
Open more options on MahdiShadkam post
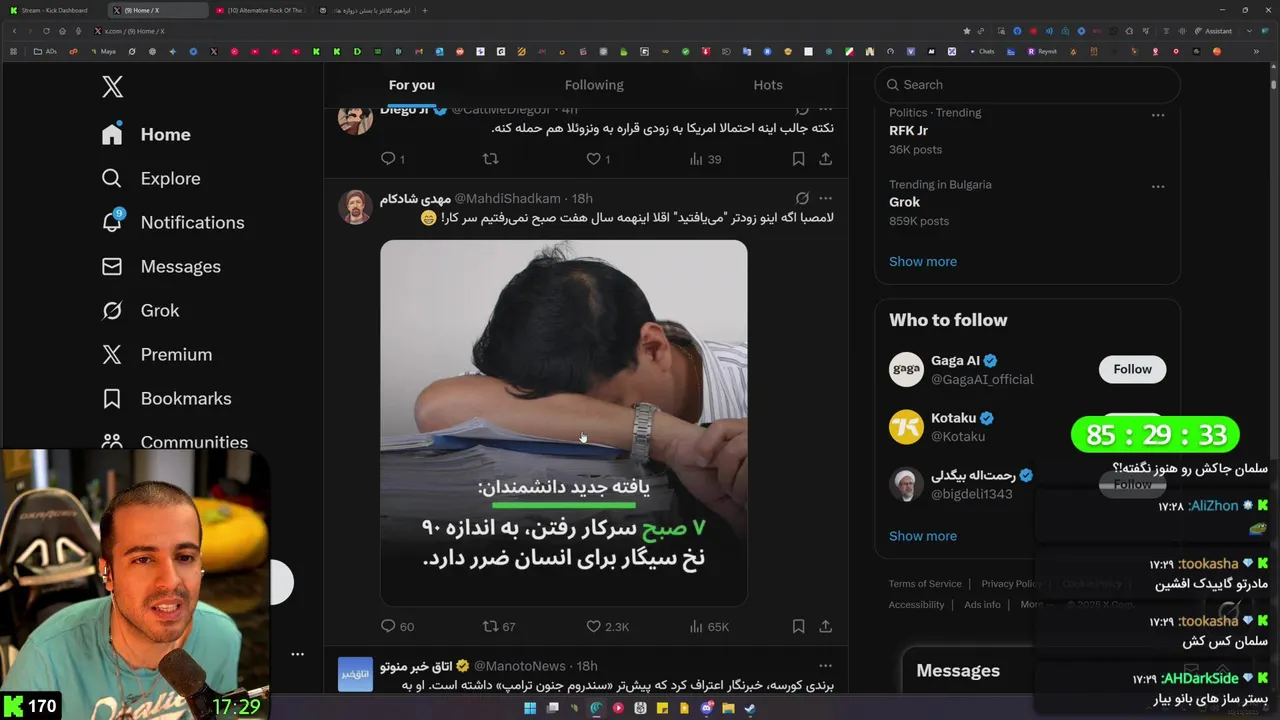pos(825,198)
